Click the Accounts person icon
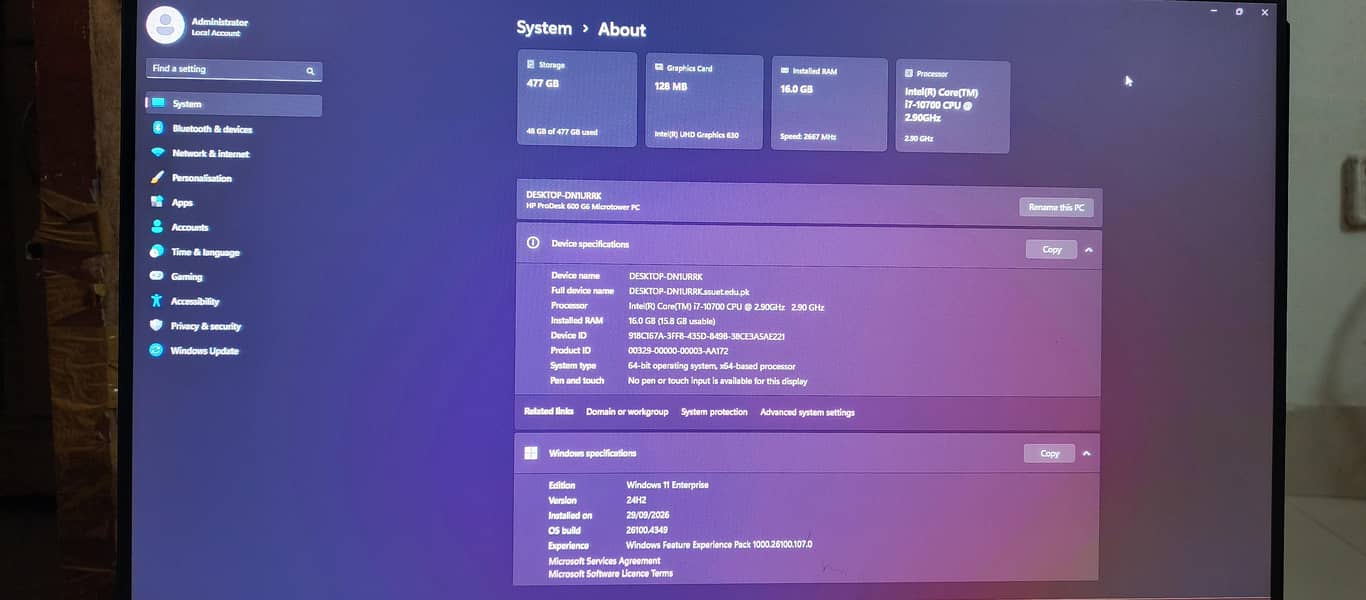1366x600 pixels. (157, 227)
